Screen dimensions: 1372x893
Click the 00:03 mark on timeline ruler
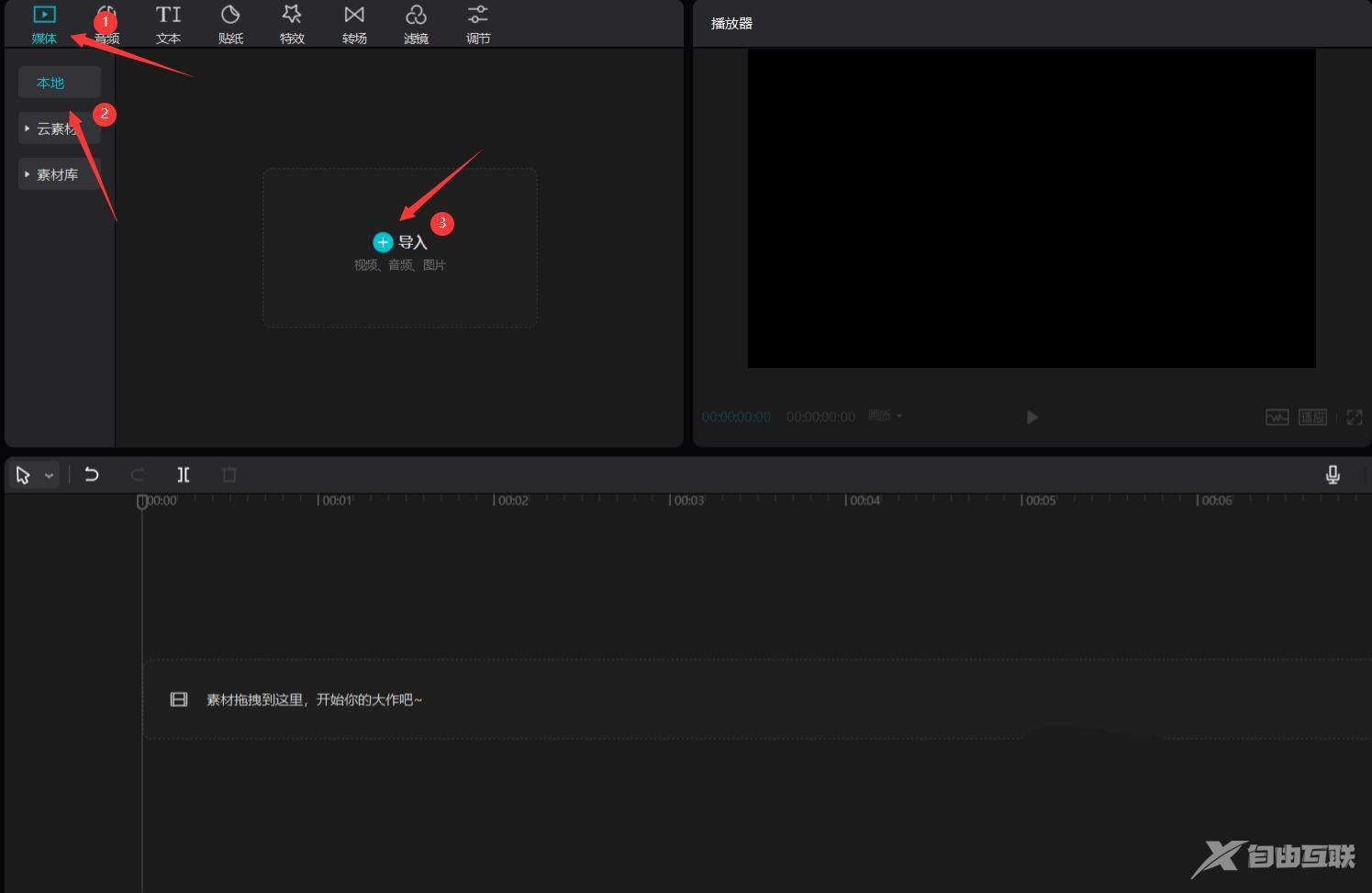pyautogui.click(x=686, y=500)
